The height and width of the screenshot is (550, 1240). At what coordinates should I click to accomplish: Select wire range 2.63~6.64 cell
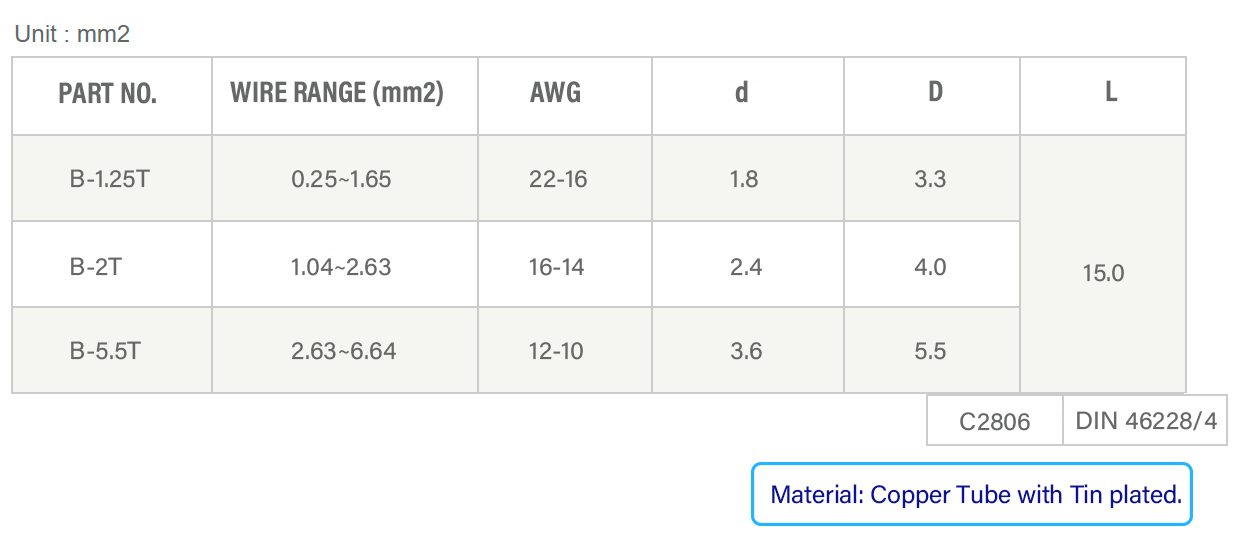coord(345,350)
